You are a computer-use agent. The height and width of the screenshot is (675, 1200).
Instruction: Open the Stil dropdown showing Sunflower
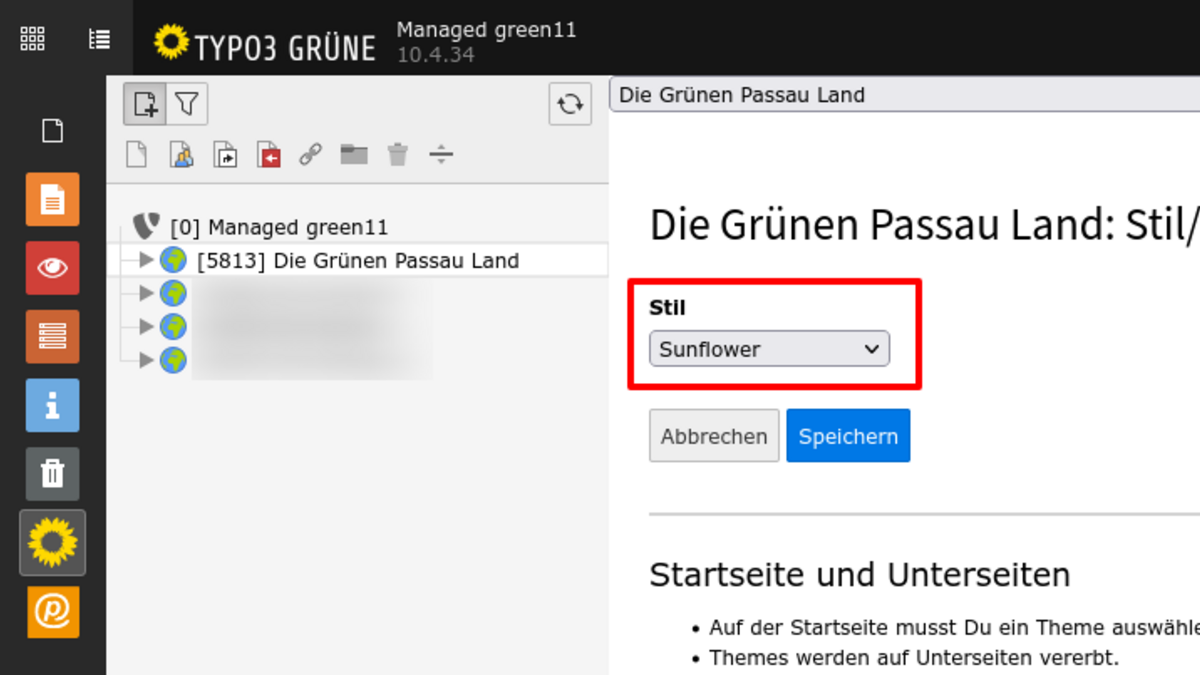pos(769,349)
